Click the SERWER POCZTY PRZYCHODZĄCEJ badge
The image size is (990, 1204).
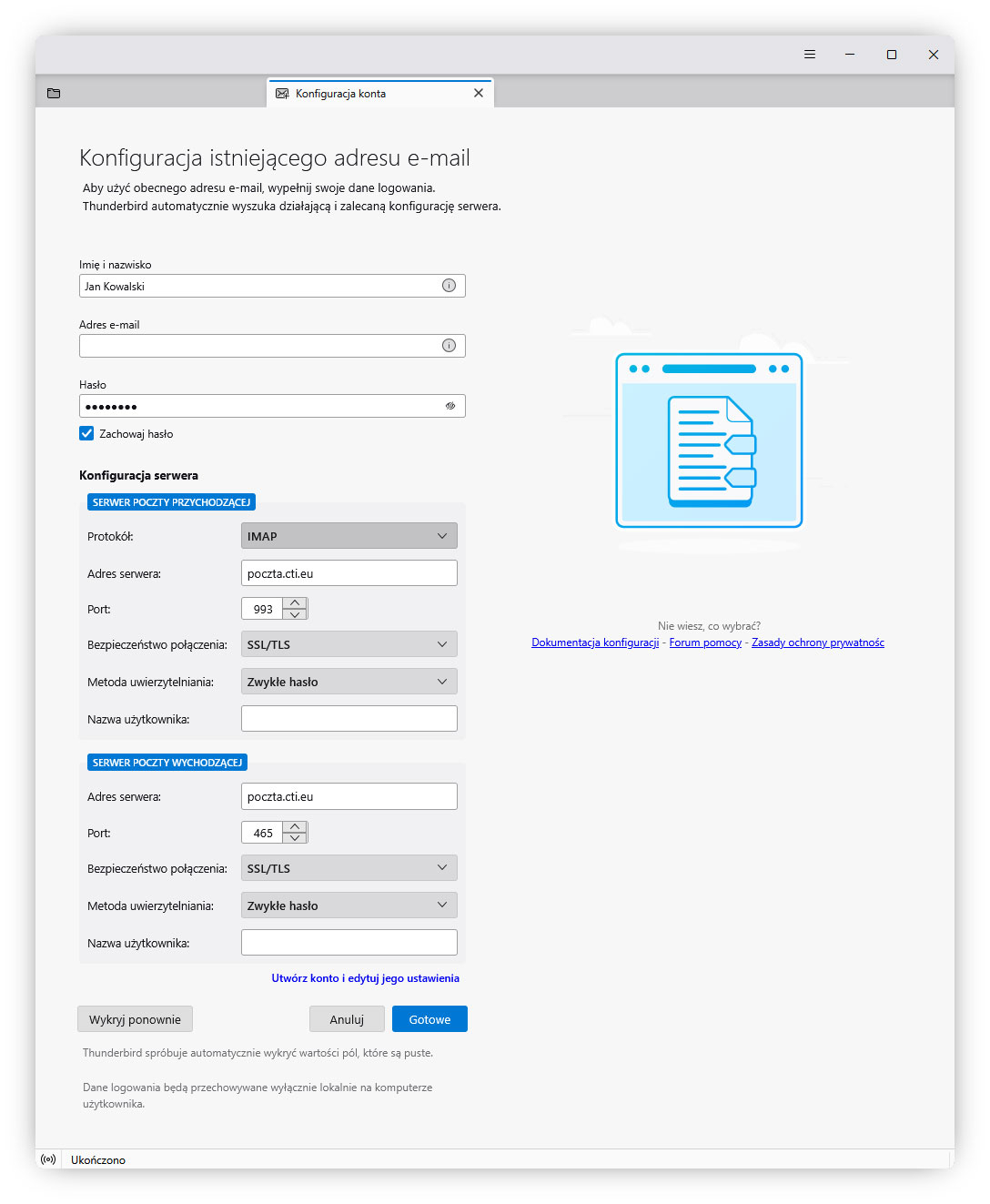click(x=171, y=501)
